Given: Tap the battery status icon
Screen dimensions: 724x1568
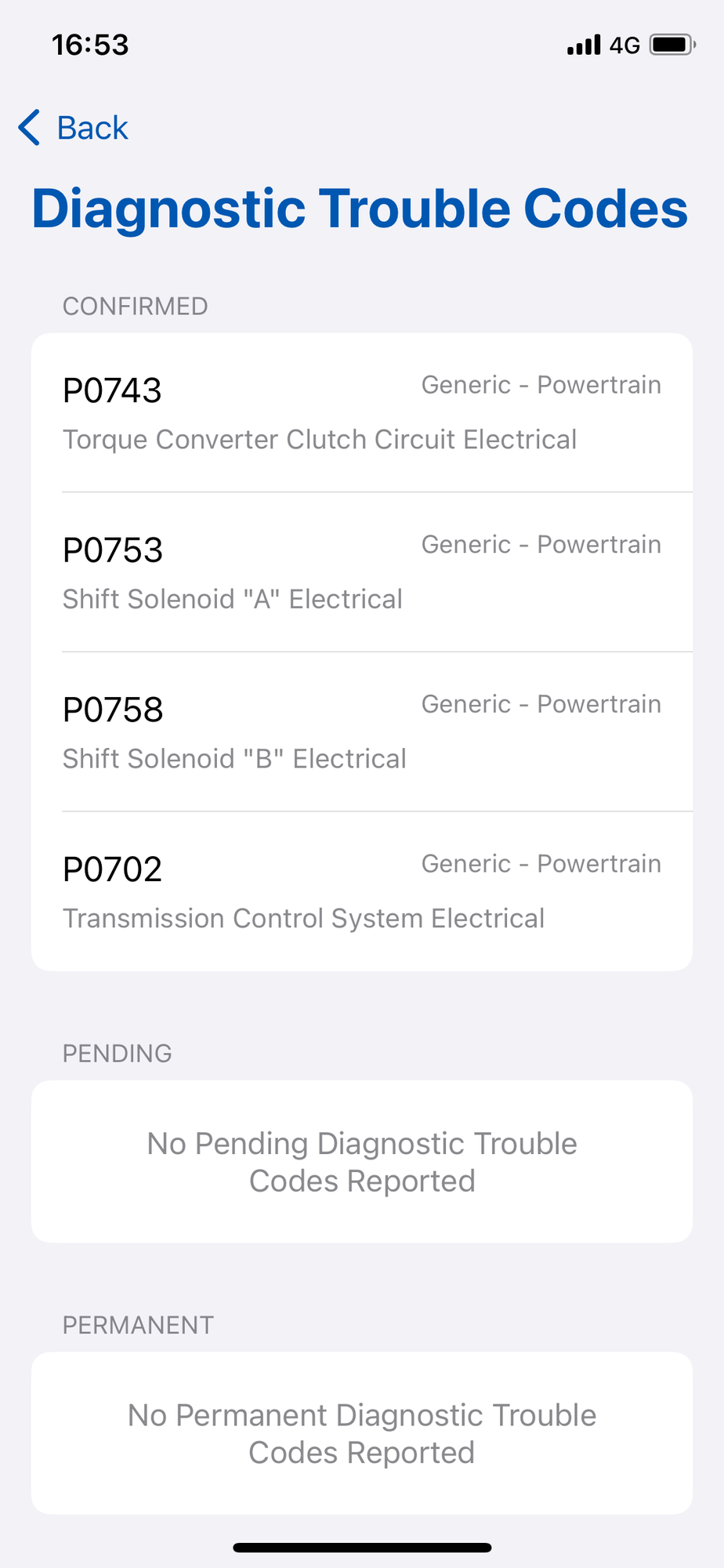Looking at the screenshot, I should tap(672, 45).
